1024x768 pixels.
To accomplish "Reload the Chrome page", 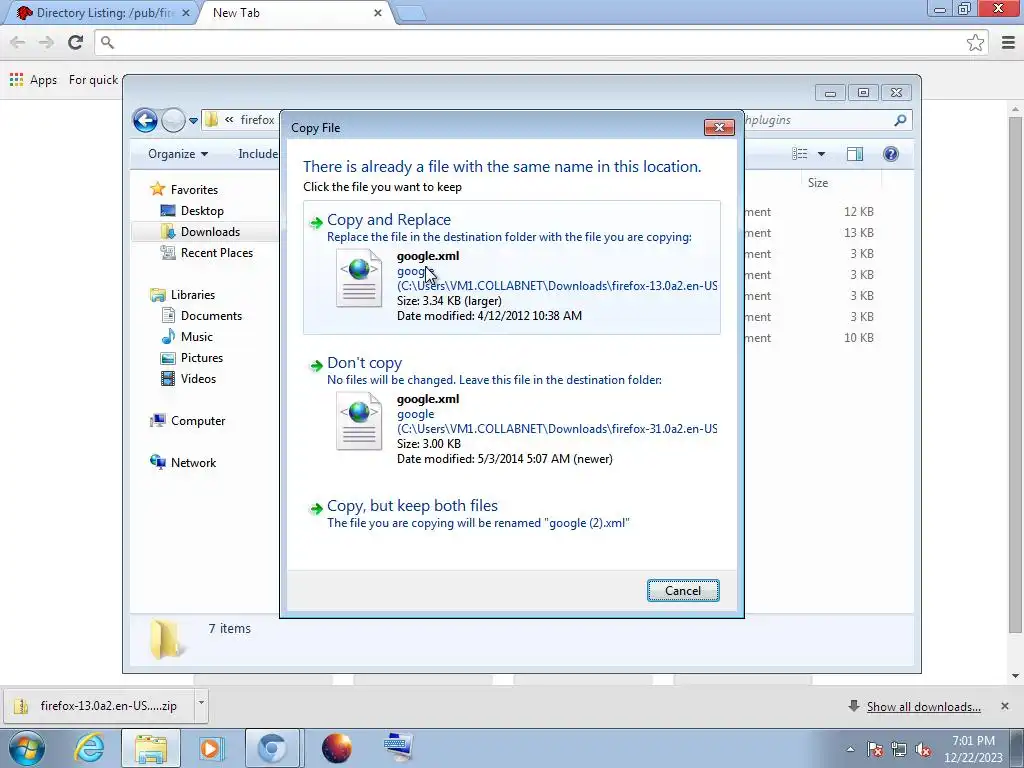I will [75, 42].
